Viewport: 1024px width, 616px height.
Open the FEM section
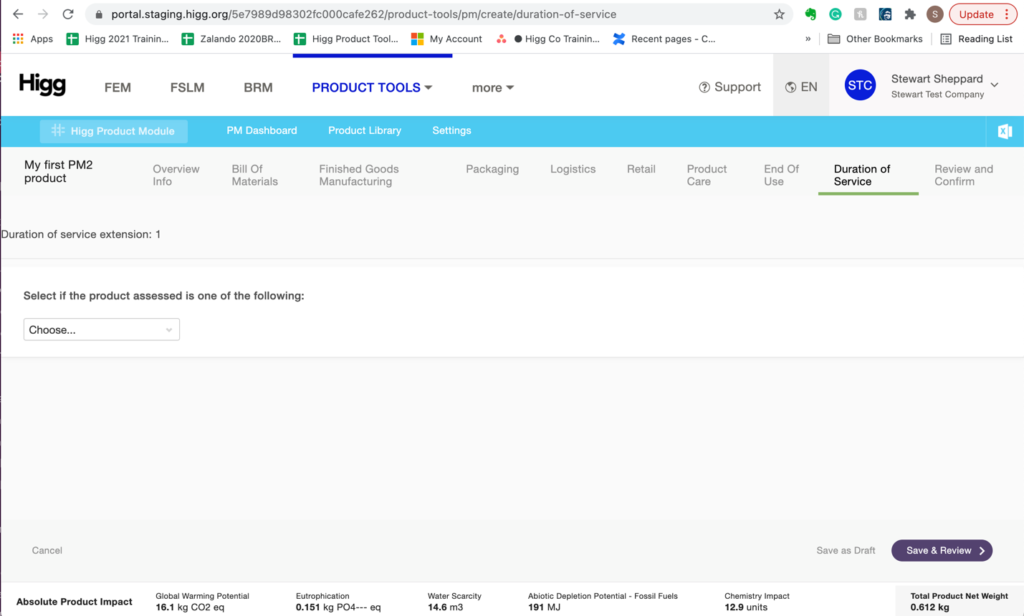[x=118, y=88]
